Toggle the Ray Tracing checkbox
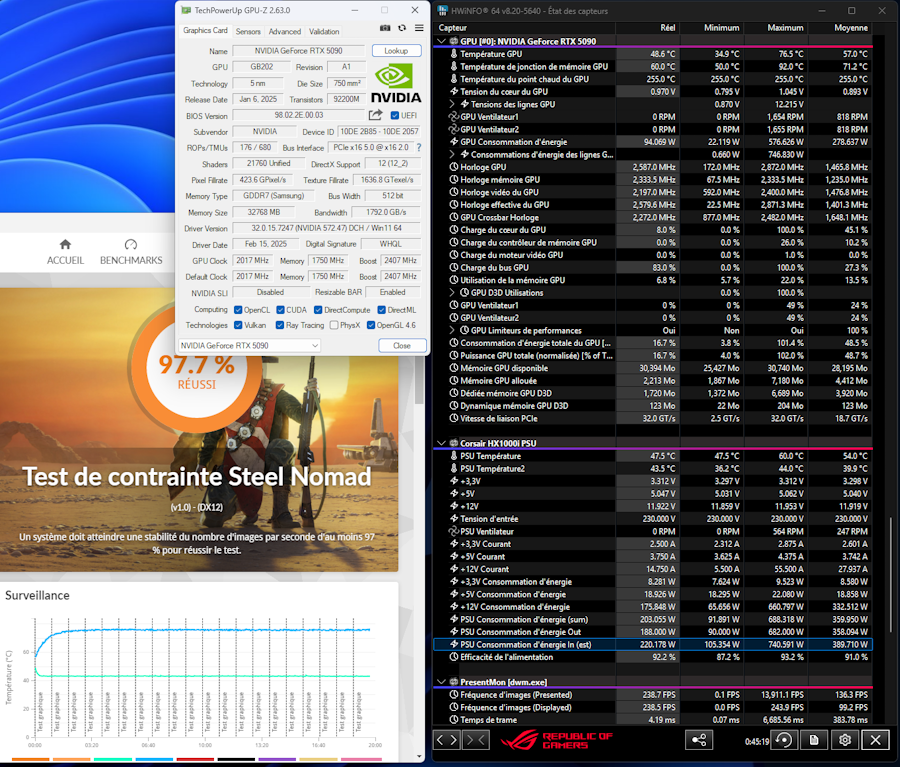Screen dimensions: 900x767 [280, 325]
